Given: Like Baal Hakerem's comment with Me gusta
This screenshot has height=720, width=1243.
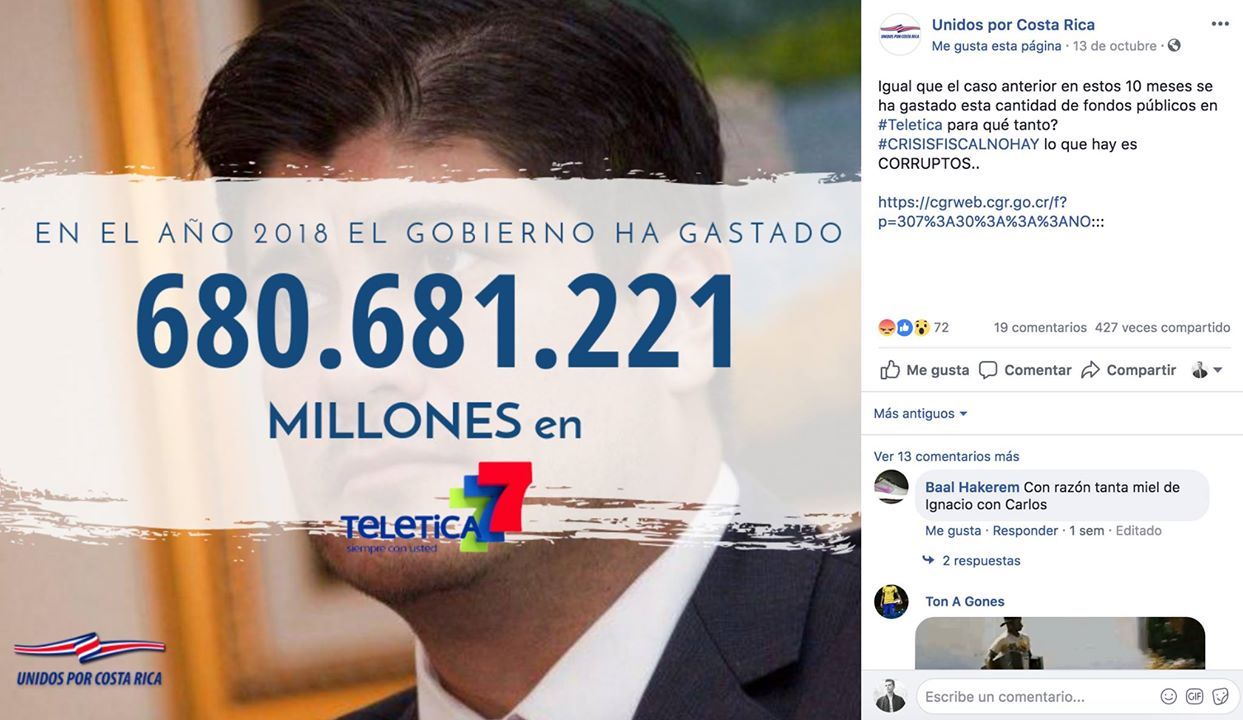Looking at the screenshot, I should tap(953, 530).
